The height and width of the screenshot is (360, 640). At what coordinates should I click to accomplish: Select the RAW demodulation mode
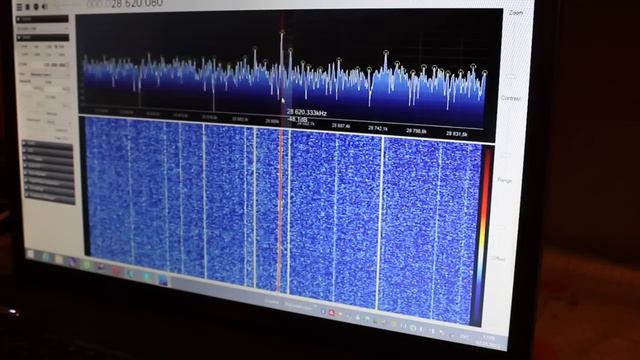(x=61, y=54)
